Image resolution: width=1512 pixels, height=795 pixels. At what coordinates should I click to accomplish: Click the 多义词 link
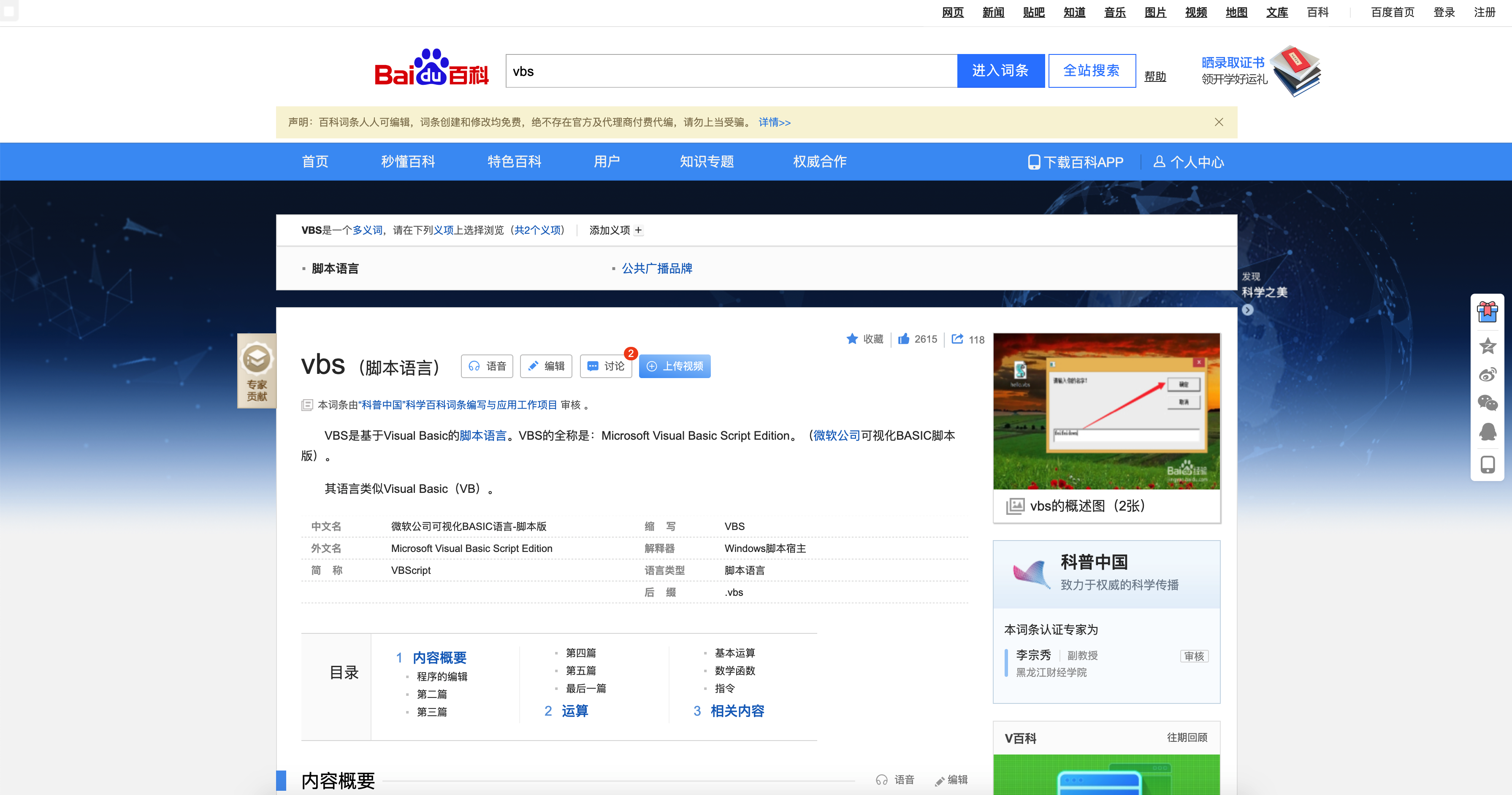pyautogui.click(x=367, y=230)
